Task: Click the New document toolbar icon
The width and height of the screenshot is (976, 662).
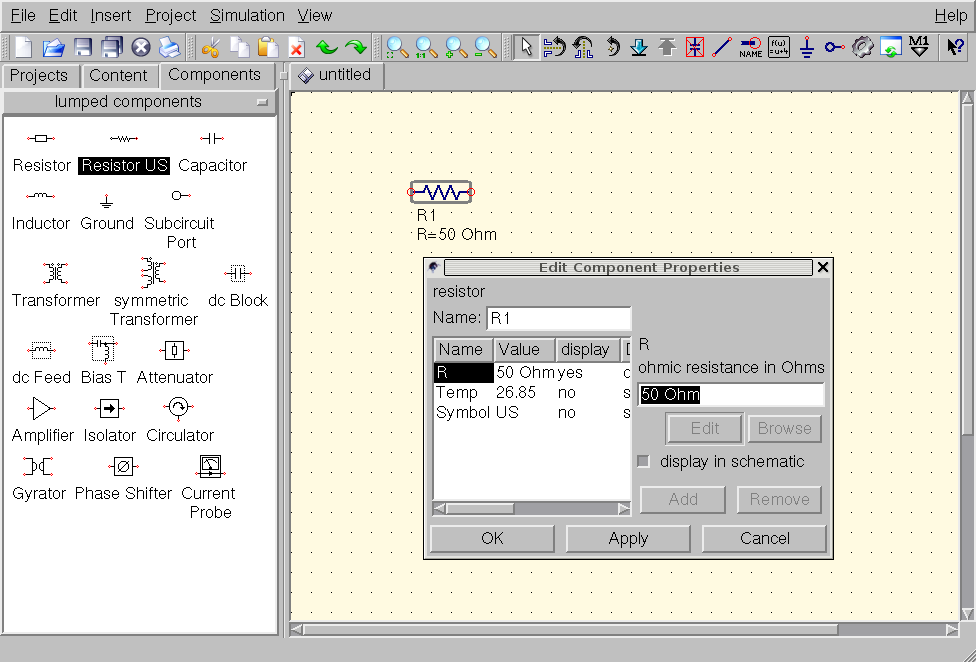Action: click(23, 47)
